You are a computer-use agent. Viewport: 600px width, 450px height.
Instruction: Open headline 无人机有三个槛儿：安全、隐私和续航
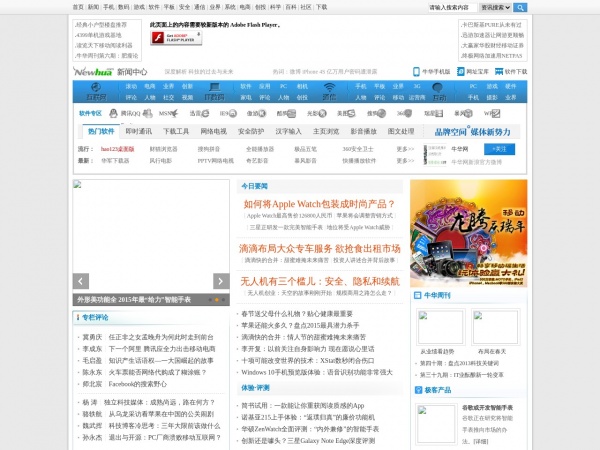[320, 282]
